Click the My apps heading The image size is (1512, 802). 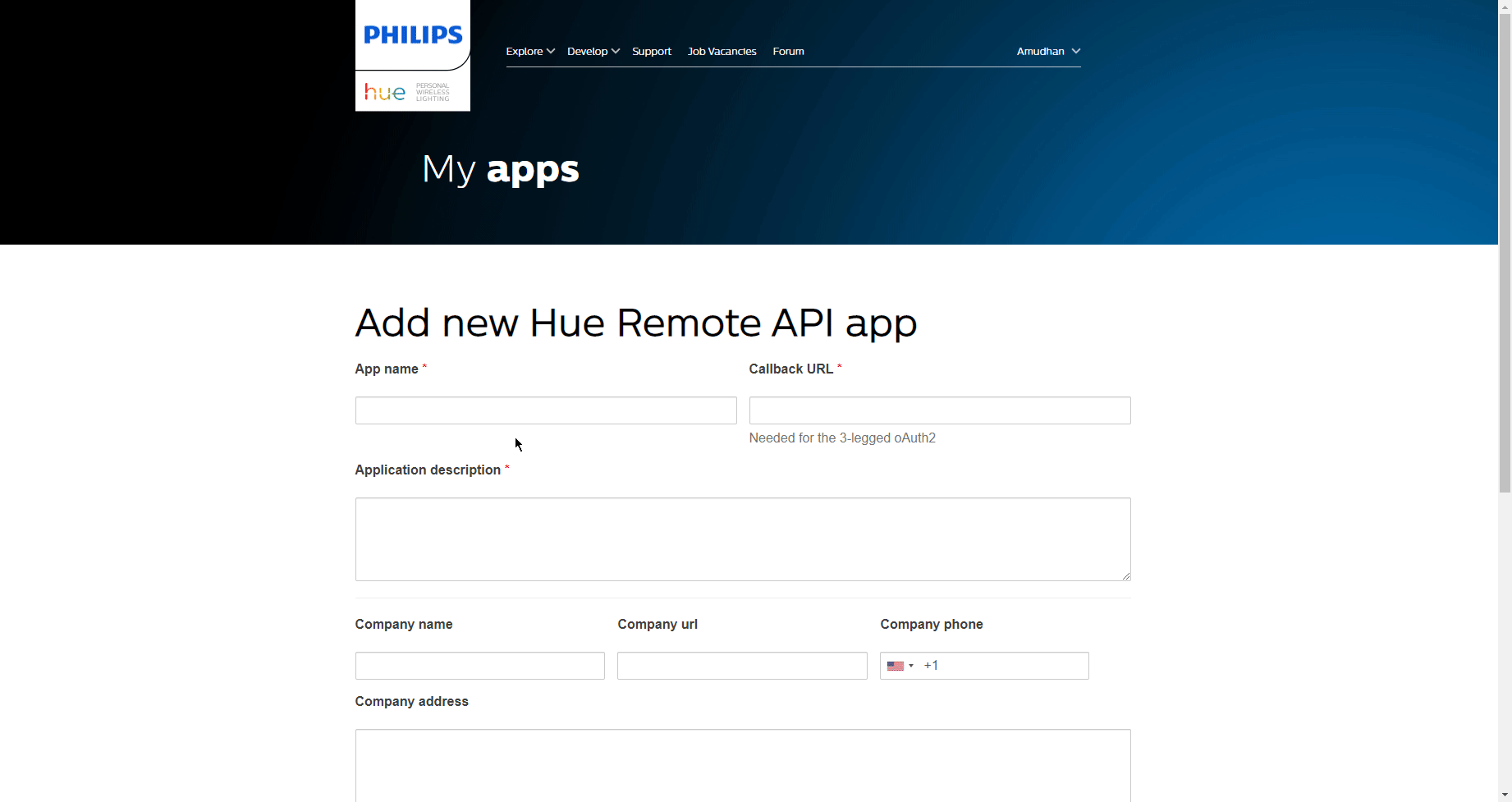pyautogui.click(x=499, y=170)
